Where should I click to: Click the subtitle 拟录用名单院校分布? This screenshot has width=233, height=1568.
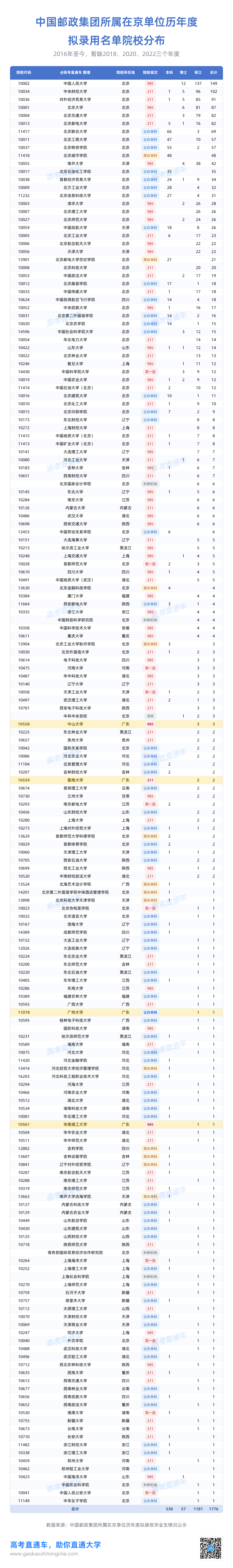tap(116, 41)
